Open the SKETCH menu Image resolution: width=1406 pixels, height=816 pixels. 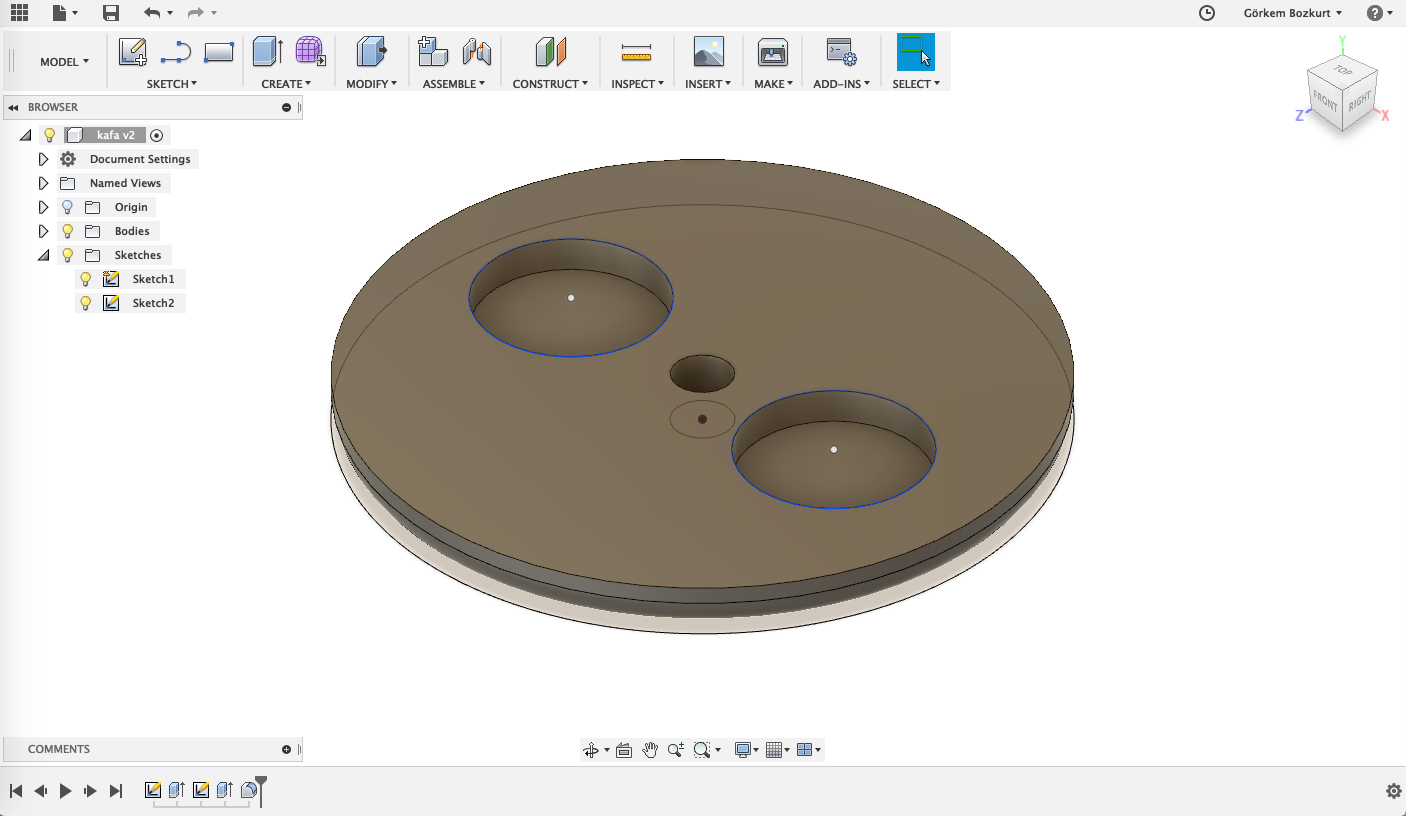172,84
